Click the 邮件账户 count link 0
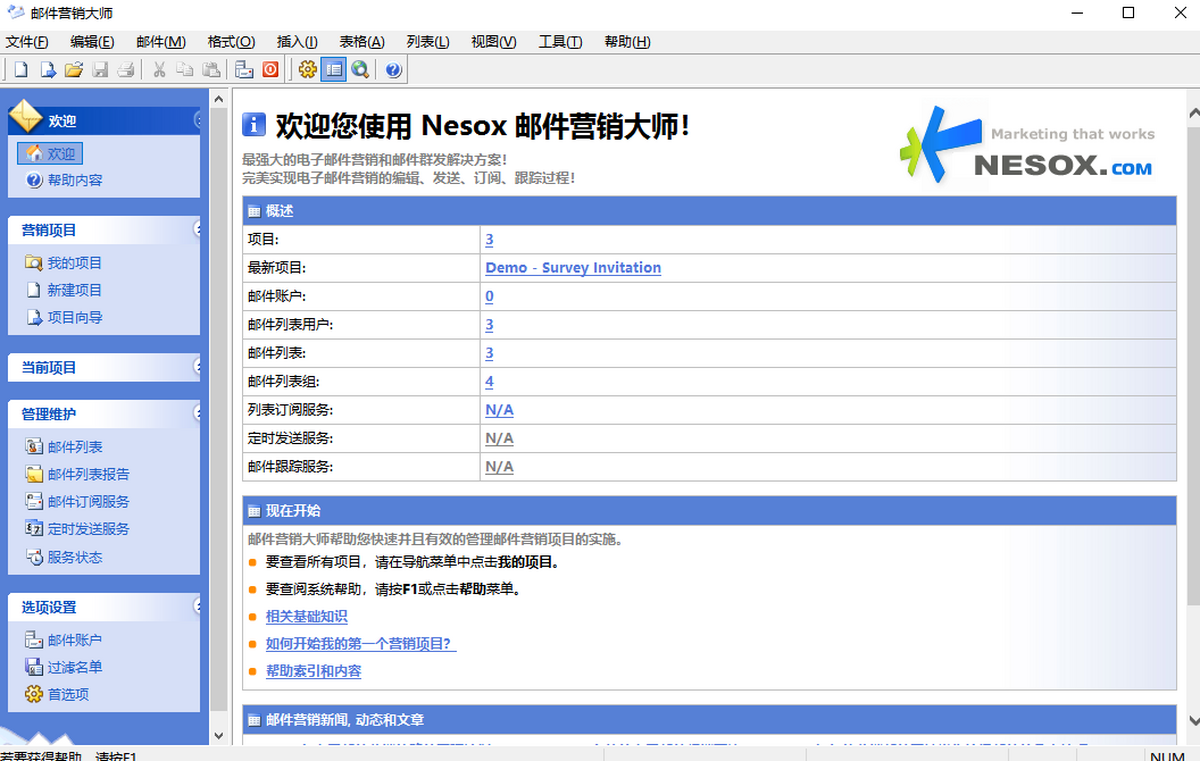Screen dimensions: 1200x761 click(490, 296)
